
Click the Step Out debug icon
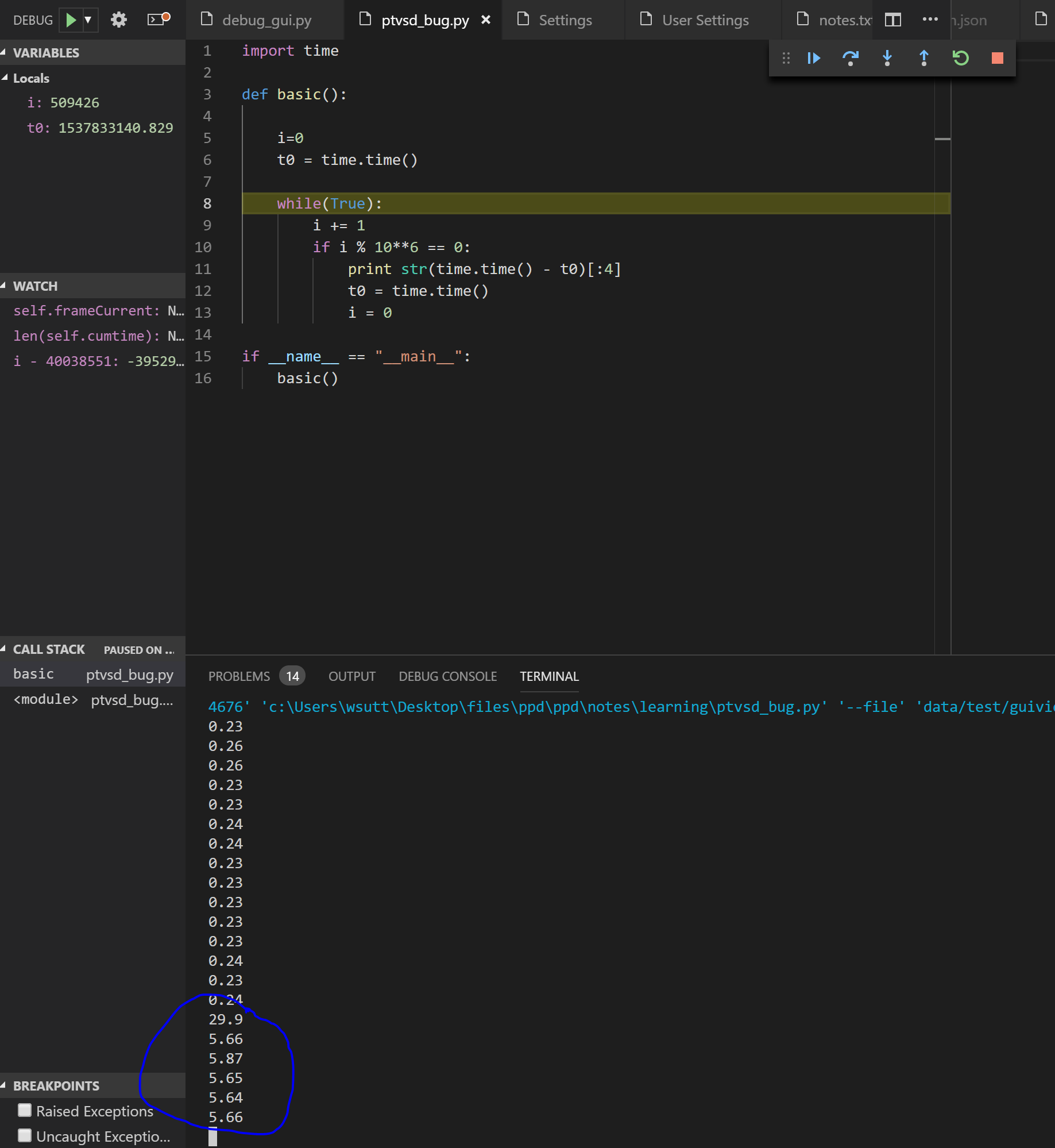tap(923, 57)
